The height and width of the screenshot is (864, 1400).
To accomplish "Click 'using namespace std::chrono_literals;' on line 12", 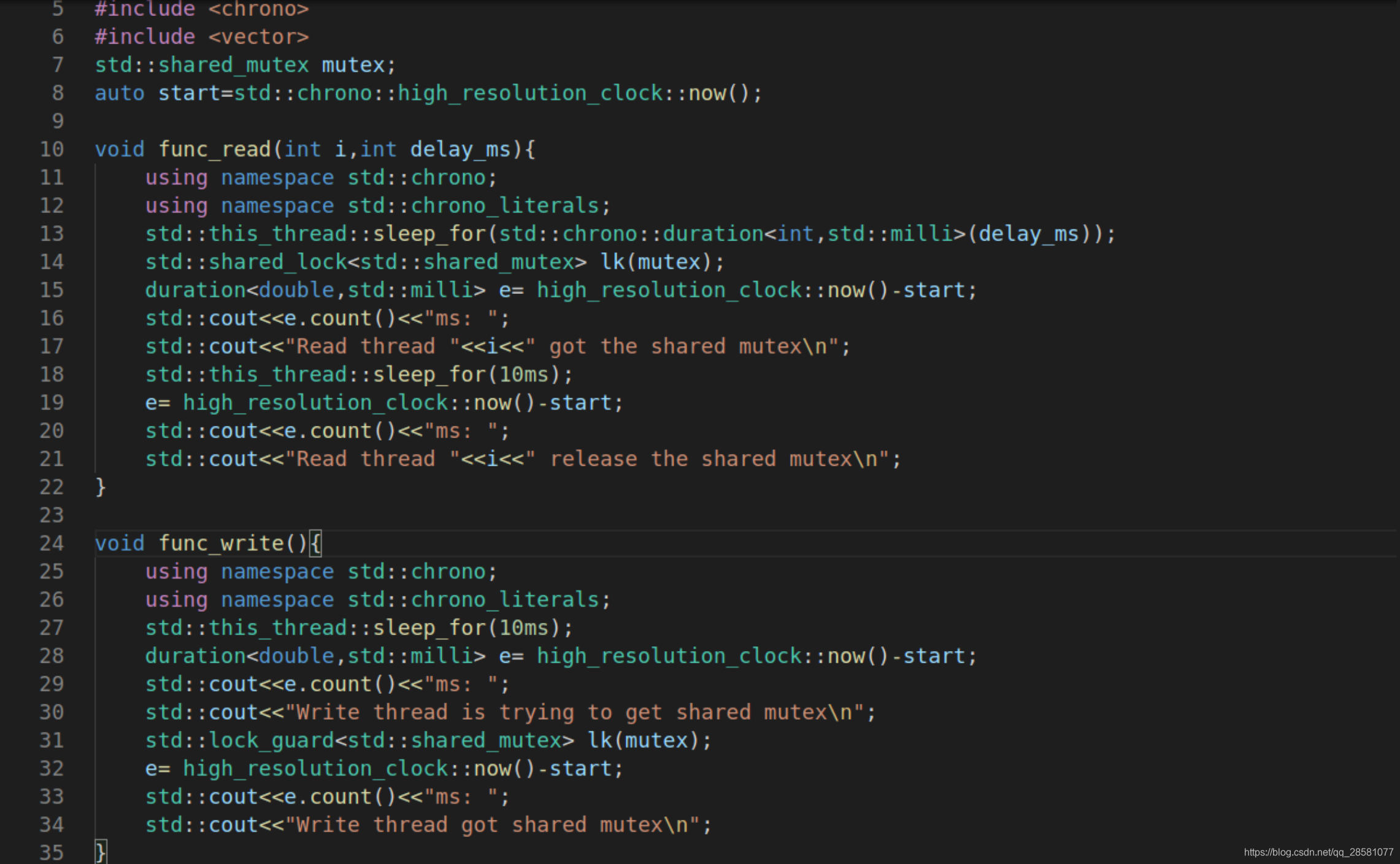I will 378,206.
